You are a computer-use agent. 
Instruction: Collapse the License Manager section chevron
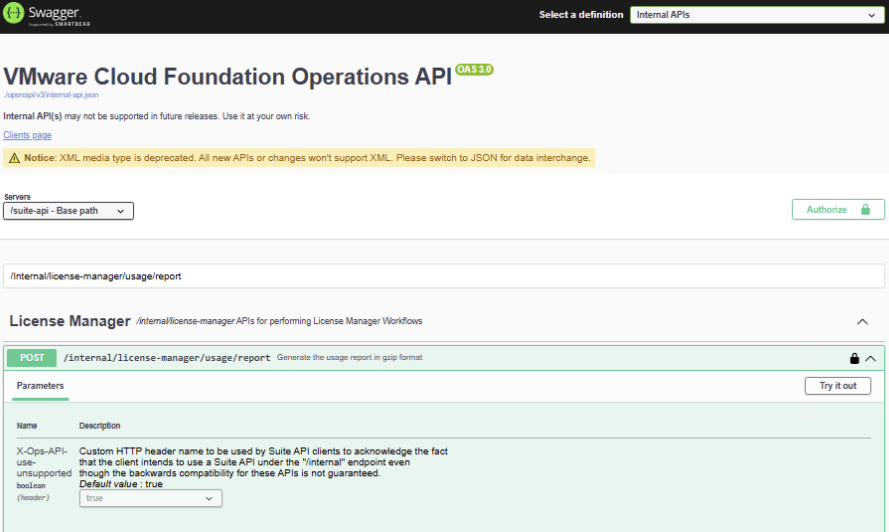862,322
